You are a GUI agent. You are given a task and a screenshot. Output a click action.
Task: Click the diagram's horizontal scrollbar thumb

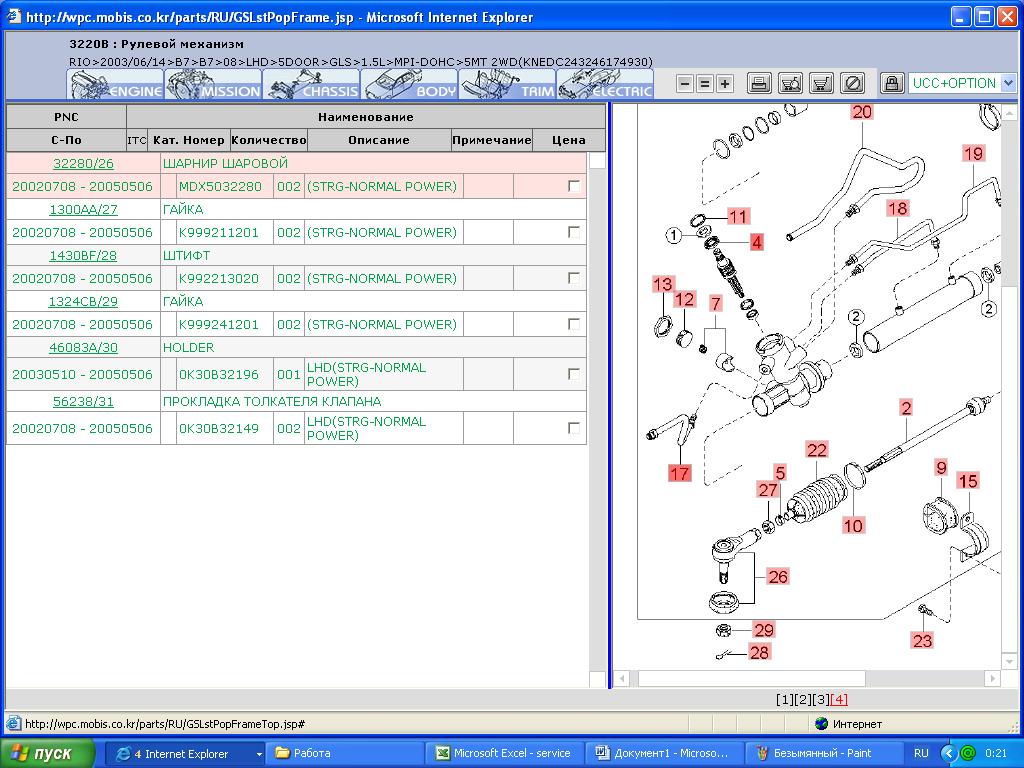[x=750, y=679]
